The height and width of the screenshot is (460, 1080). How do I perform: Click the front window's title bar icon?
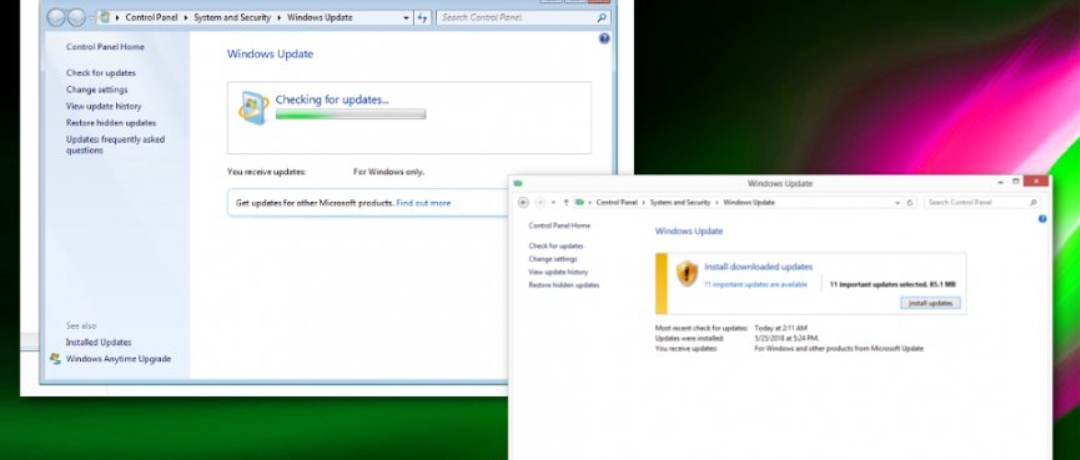click(x=518, y=183)
